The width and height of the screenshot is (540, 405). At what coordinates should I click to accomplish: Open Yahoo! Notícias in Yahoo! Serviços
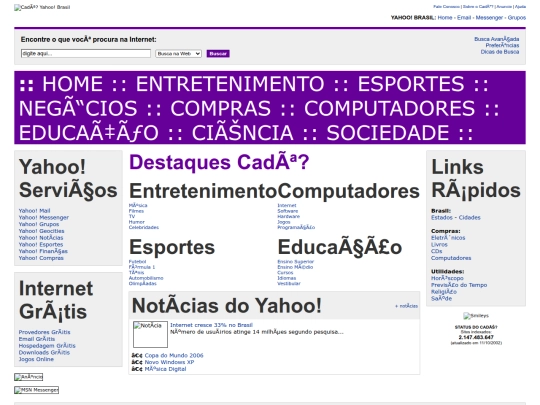[x=41, y=238]
